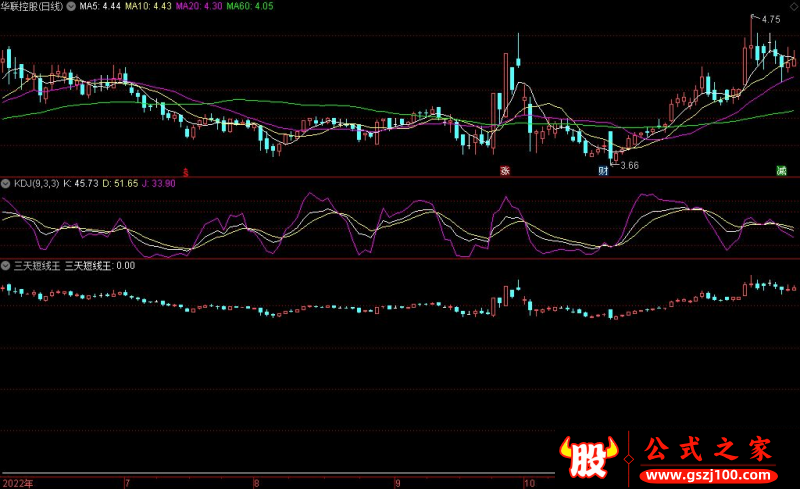
Task: Select the MA10 moving average label
Action: coord(148,6)
